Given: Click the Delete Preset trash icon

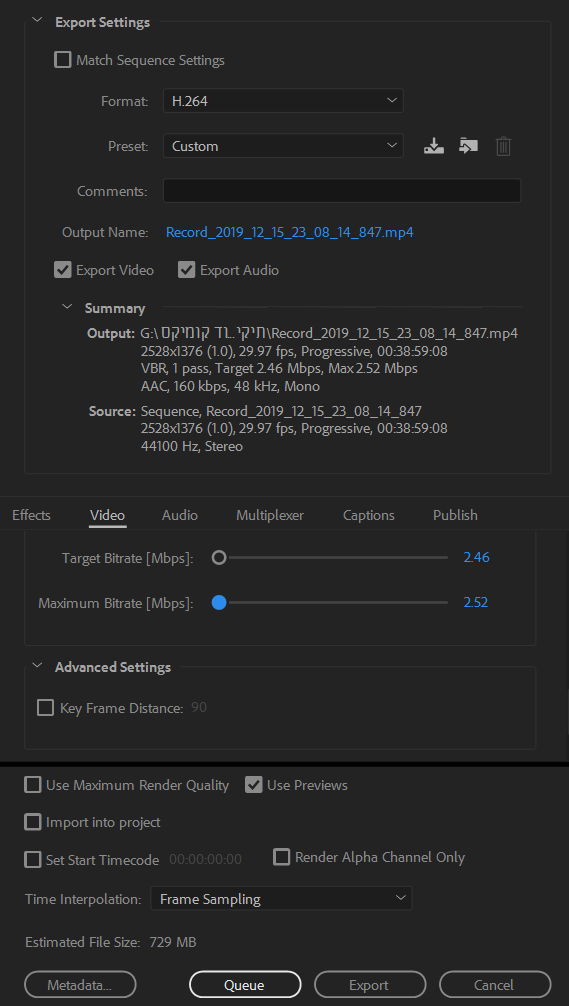Looking at the screenshot, I should coord(504,146).
